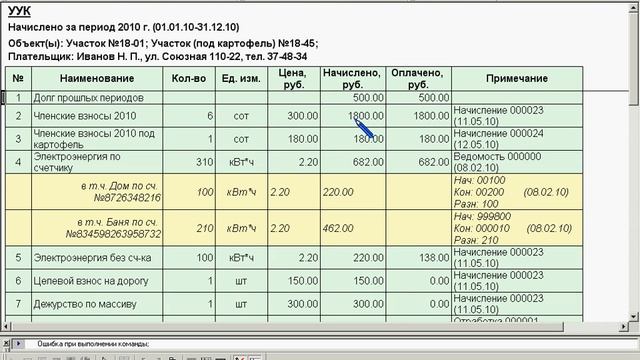
Task: Click the horizontal scrollbar left arrow
Action: point(6,327)
